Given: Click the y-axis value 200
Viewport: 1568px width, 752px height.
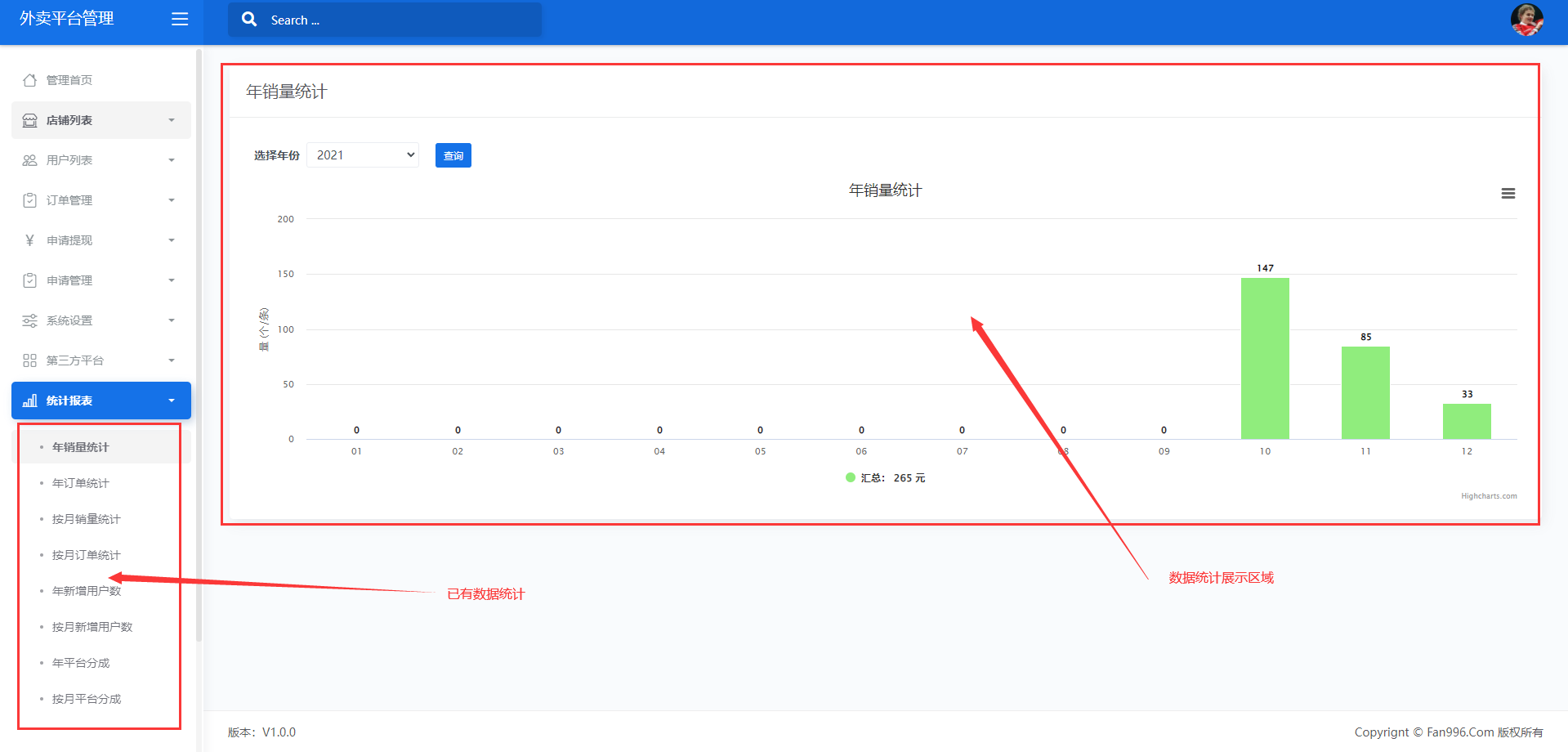Looking at the screenshot, I should [285, 219].
